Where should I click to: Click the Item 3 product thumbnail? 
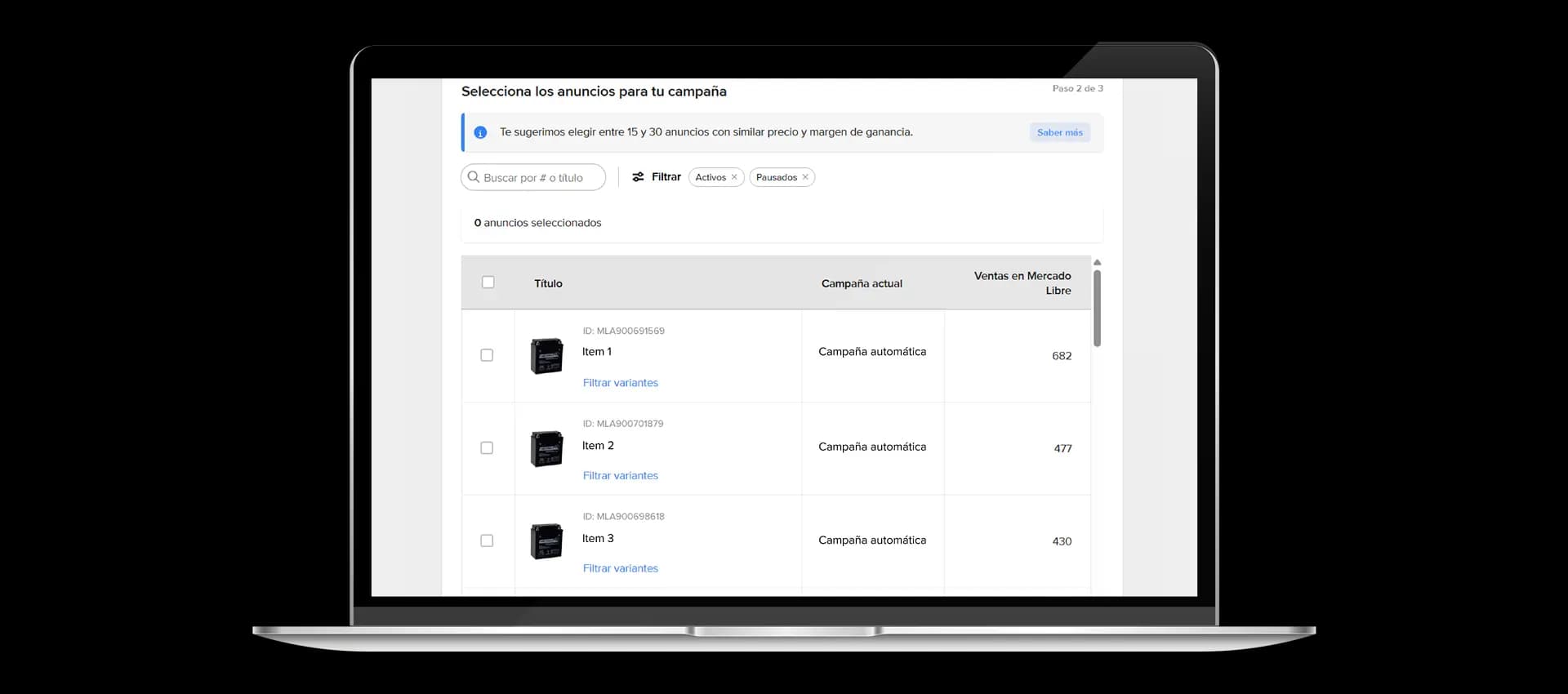pyautogui.click(x=546, y=541)
